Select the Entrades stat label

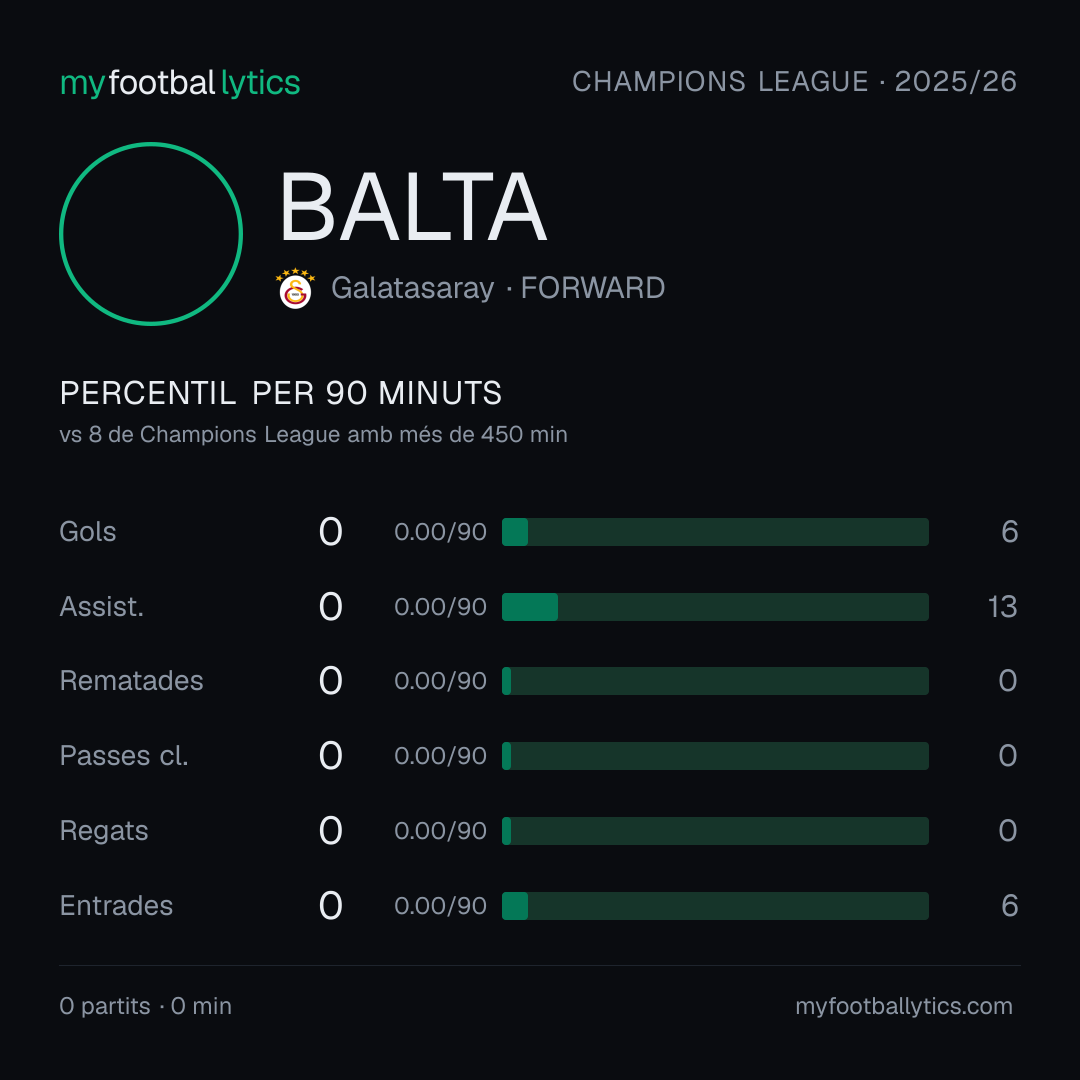click(116, 906)
